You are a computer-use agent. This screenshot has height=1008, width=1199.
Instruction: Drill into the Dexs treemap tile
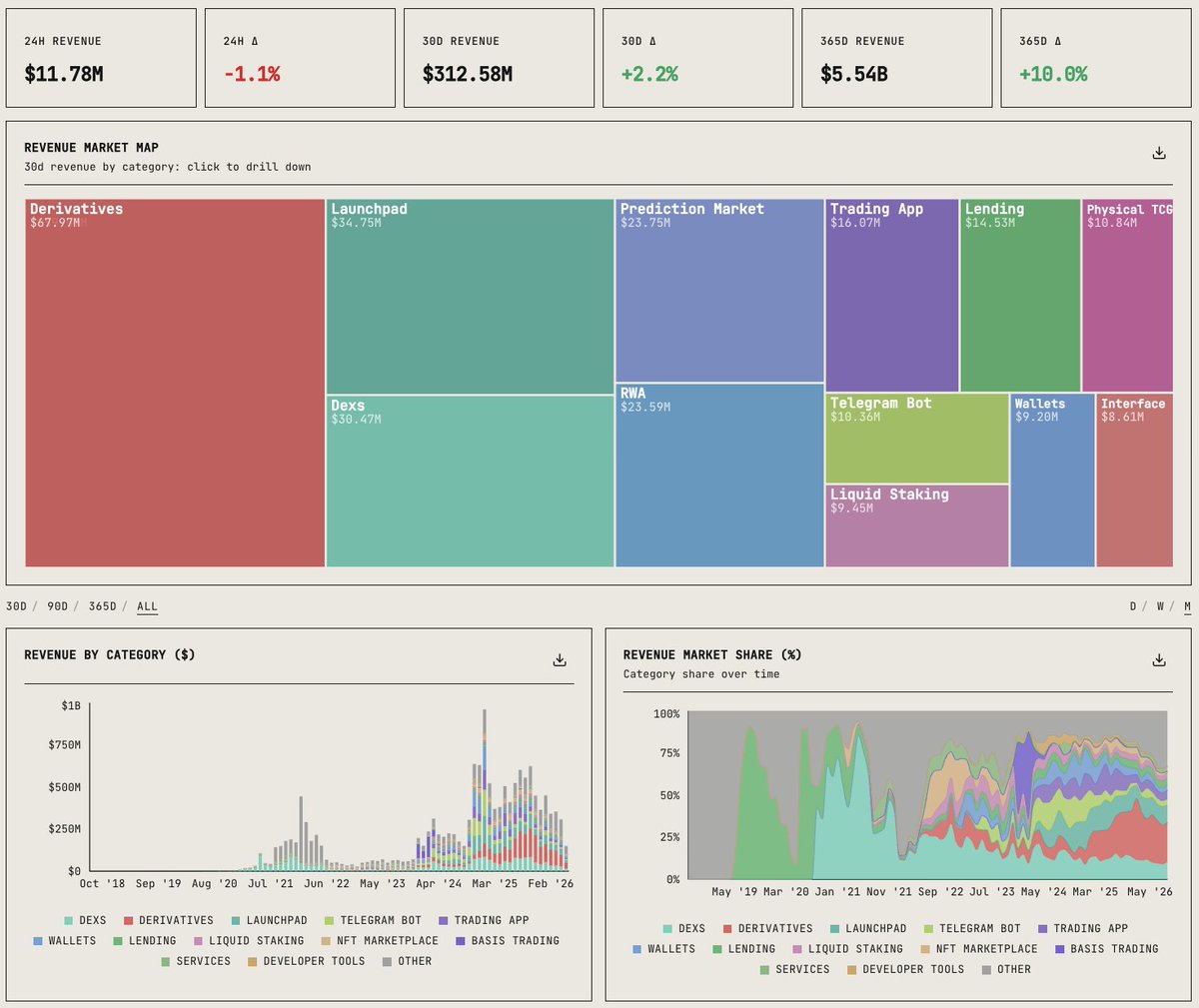click(470, 482)
